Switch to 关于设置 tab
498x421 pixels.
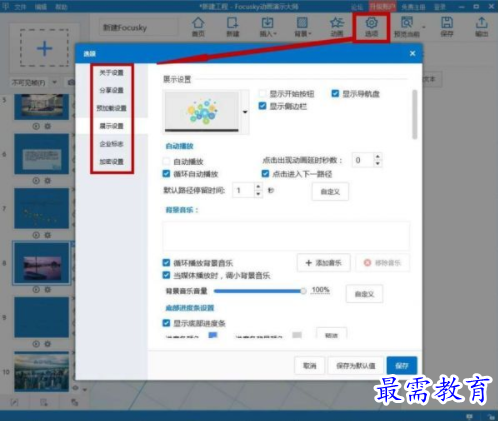[x=111, y=72]
